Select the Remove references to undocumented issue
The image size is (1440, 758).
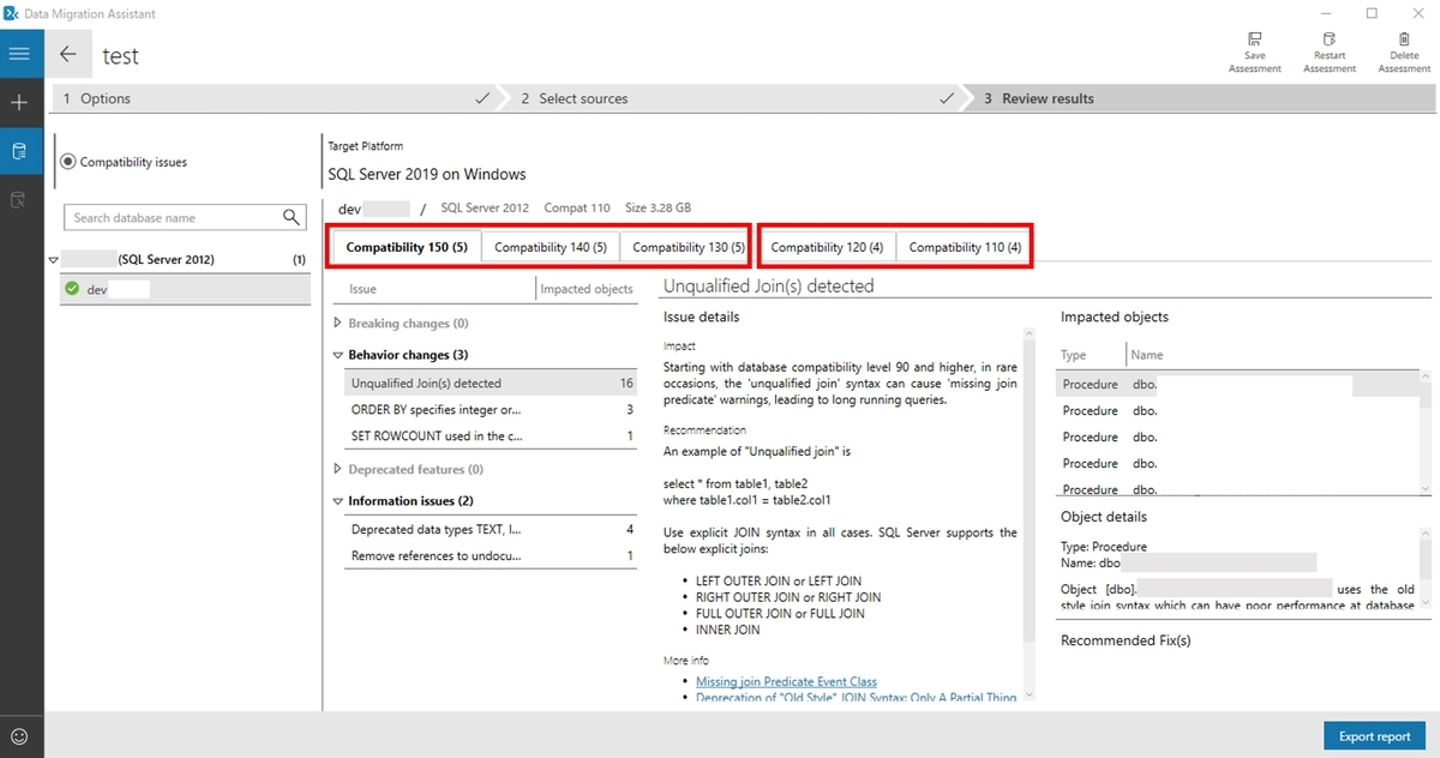(491, 555)
